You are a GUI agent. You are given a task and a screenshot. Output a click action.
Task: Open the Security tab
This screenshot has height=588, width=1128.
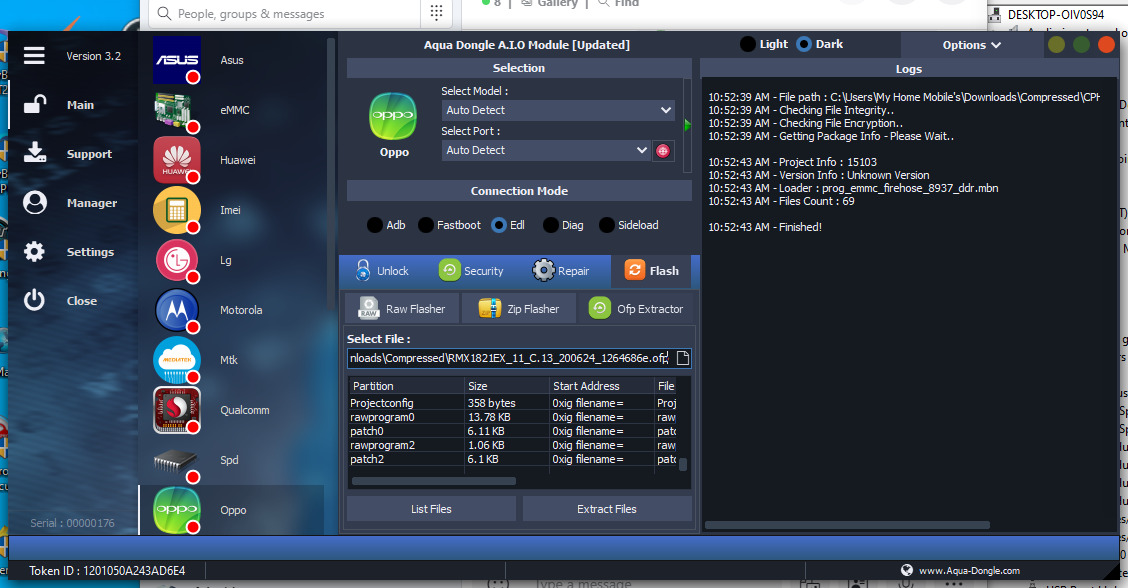[x=471, y=271]
